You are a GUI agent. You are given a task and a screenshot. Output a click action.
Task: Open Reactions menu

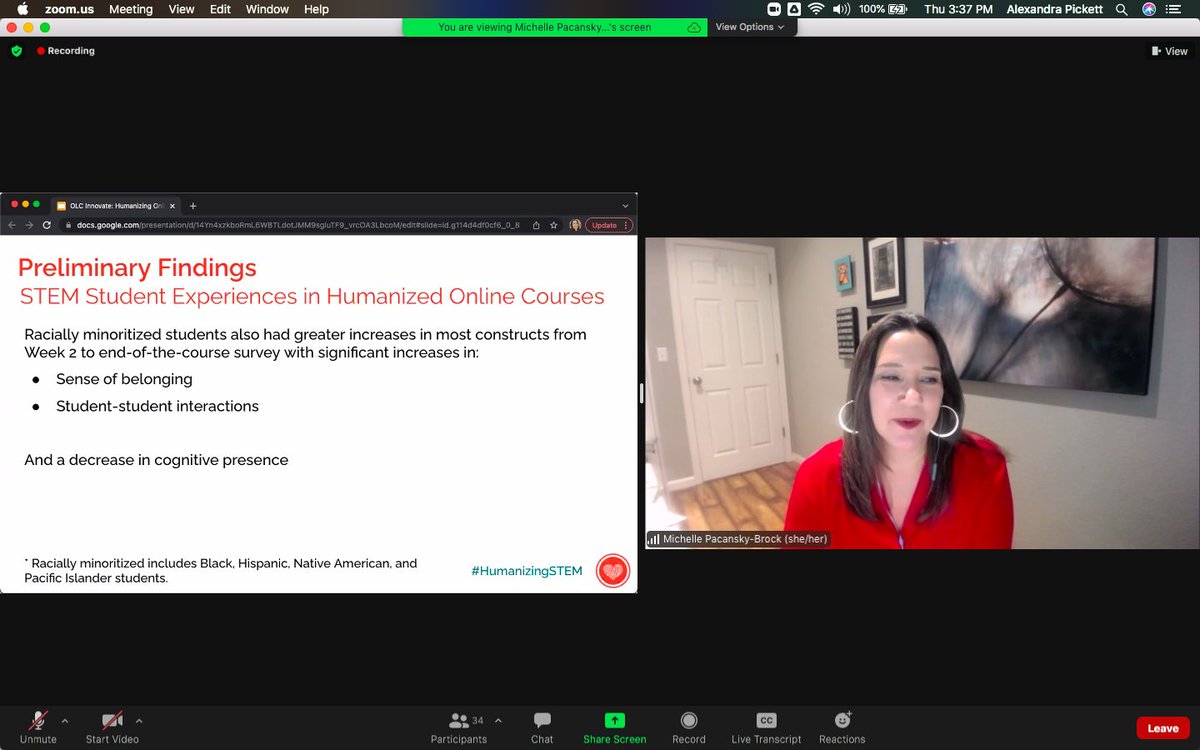(x=842, y=727)
